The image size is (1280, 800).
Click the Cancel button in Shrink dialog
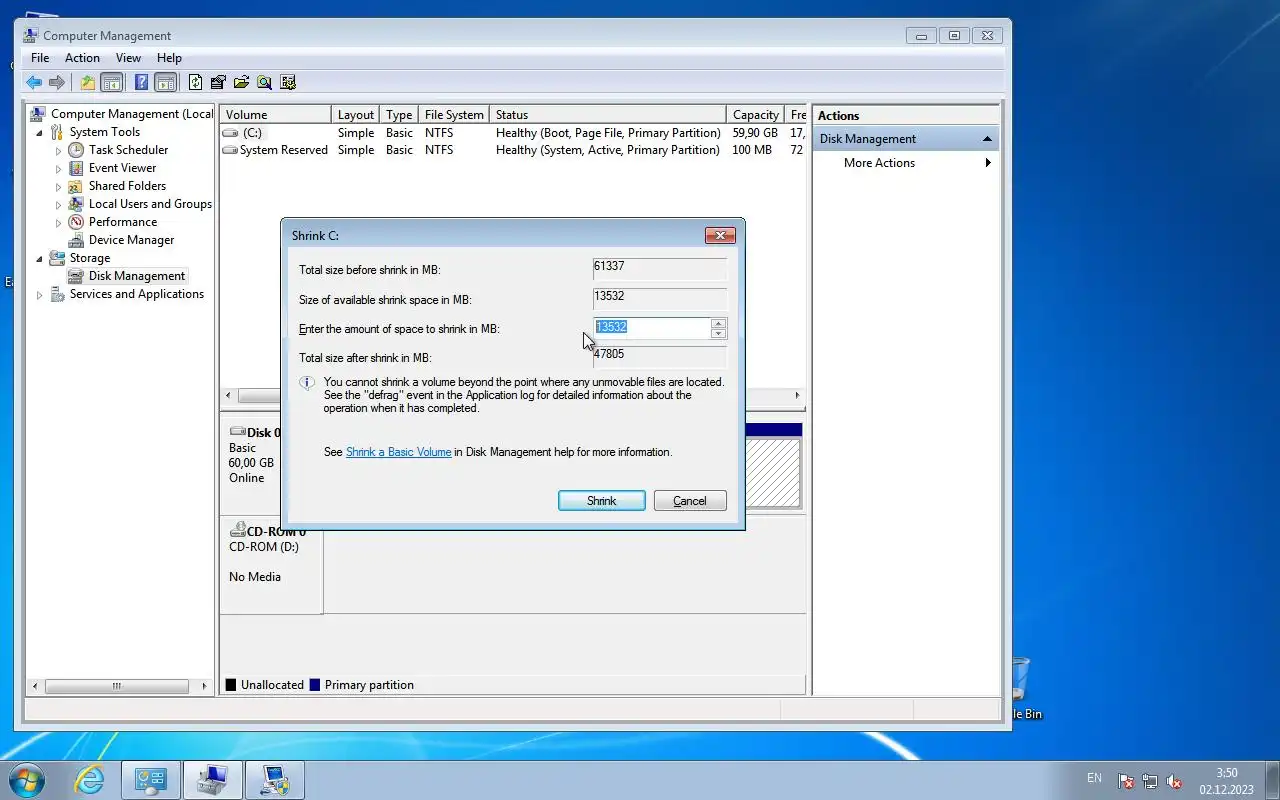coord(690,501)
